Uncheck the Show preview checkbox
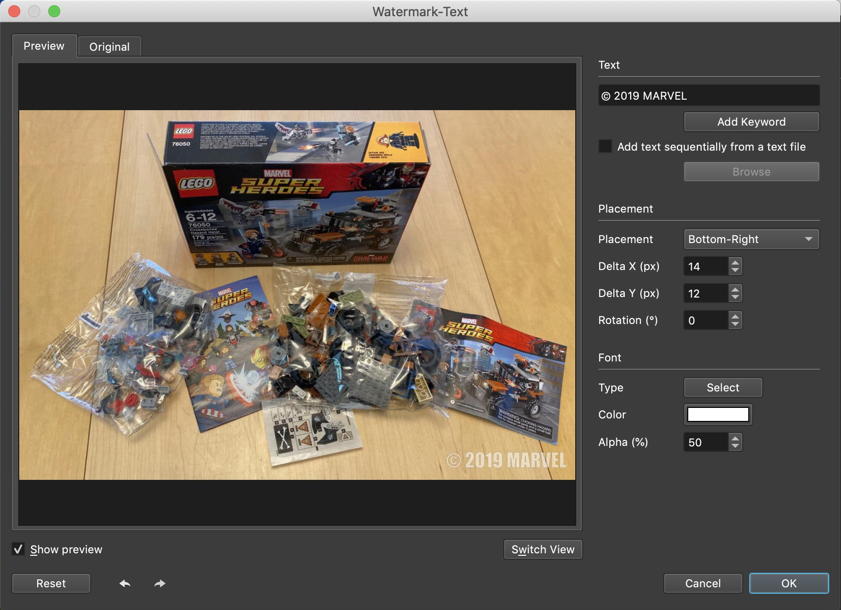The height and width of the screenshot is (610, 841). [x=18, y=549]
